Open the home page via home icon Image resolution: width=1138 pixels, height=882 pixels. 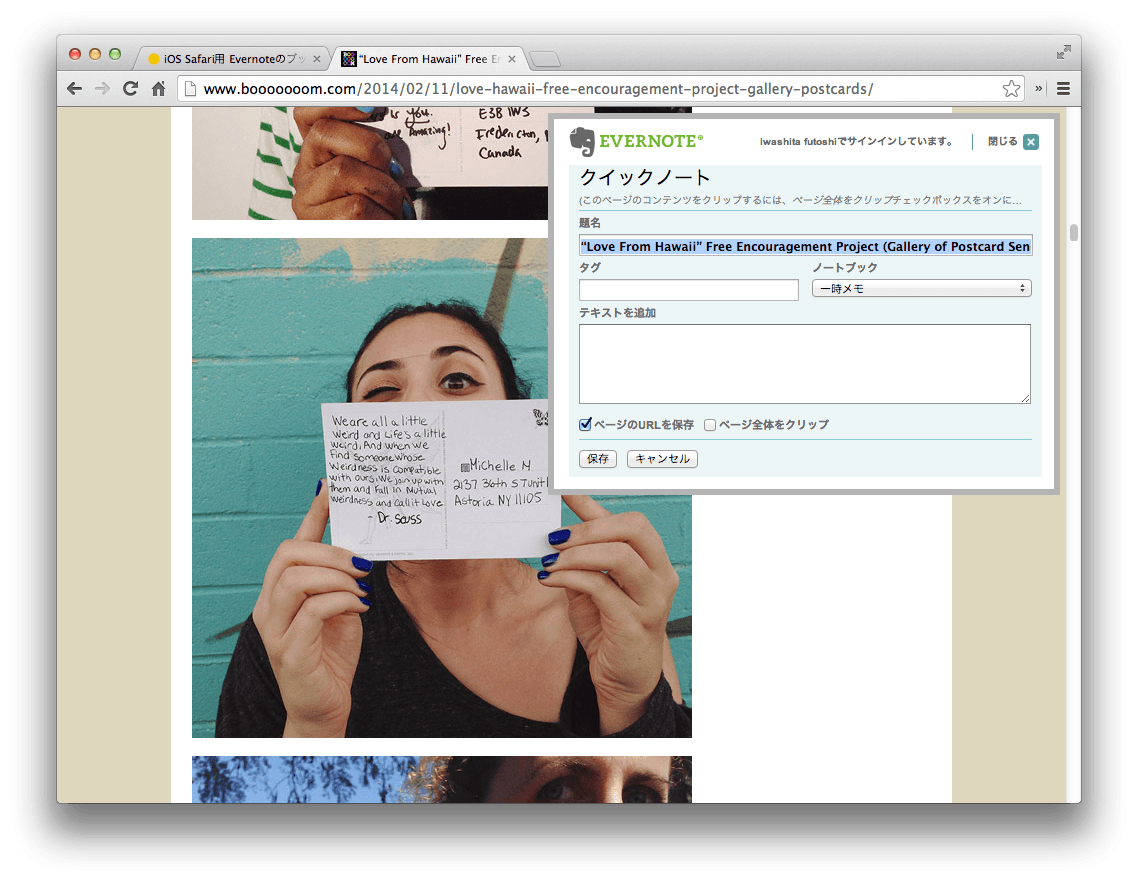[x=158, y=88]
